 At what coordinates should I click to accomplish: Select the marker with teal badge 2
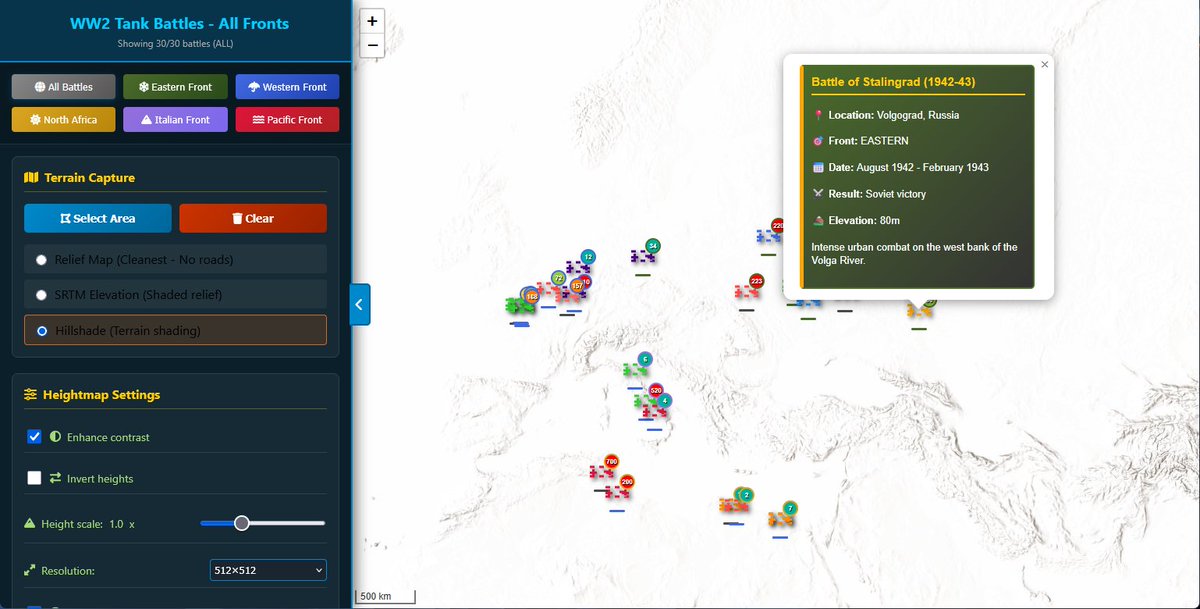pyautogui.click(x=745, y=494)
